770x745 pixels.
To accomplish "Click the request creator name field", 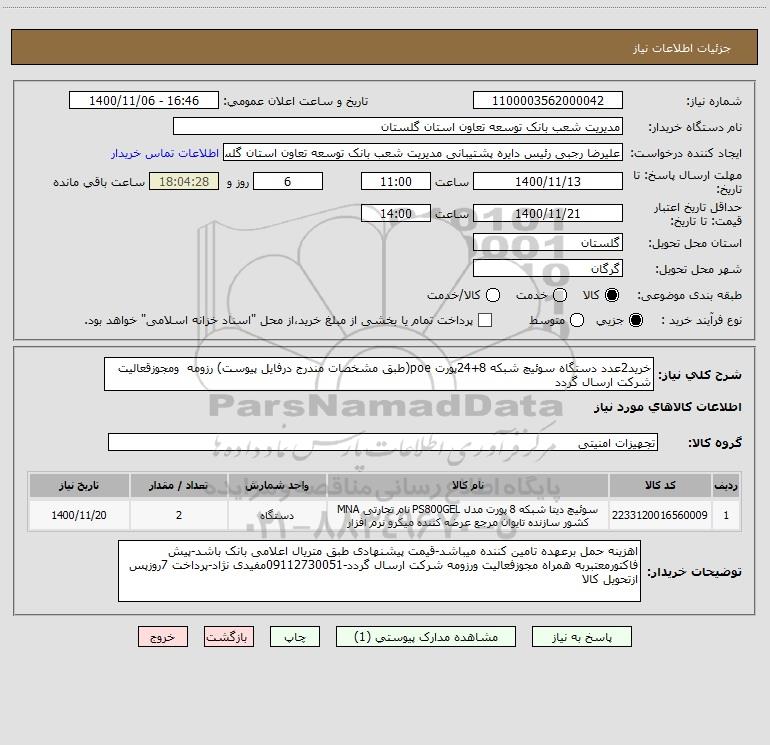I will (423, 153).
